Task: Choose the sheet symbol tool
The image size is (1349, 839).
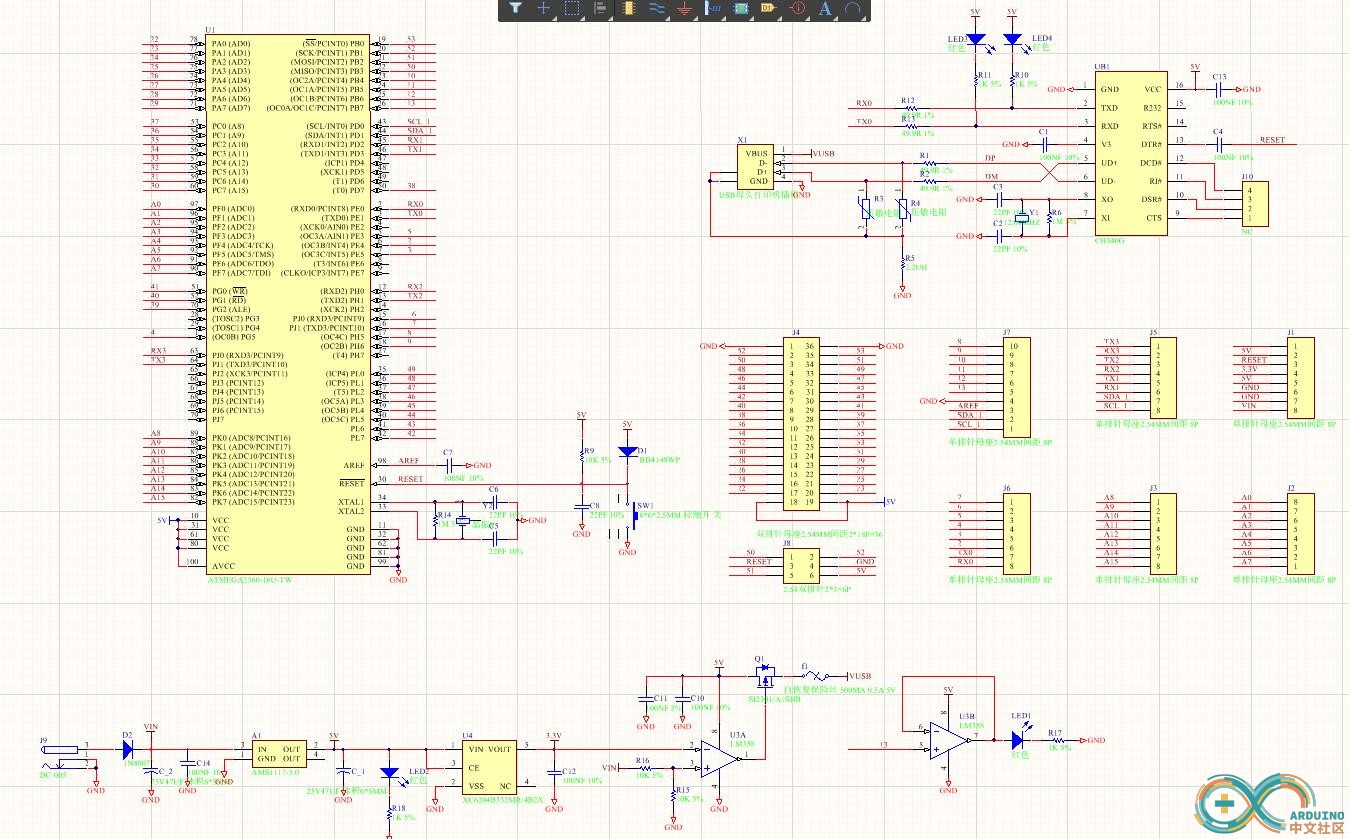Action: (741, 8)
